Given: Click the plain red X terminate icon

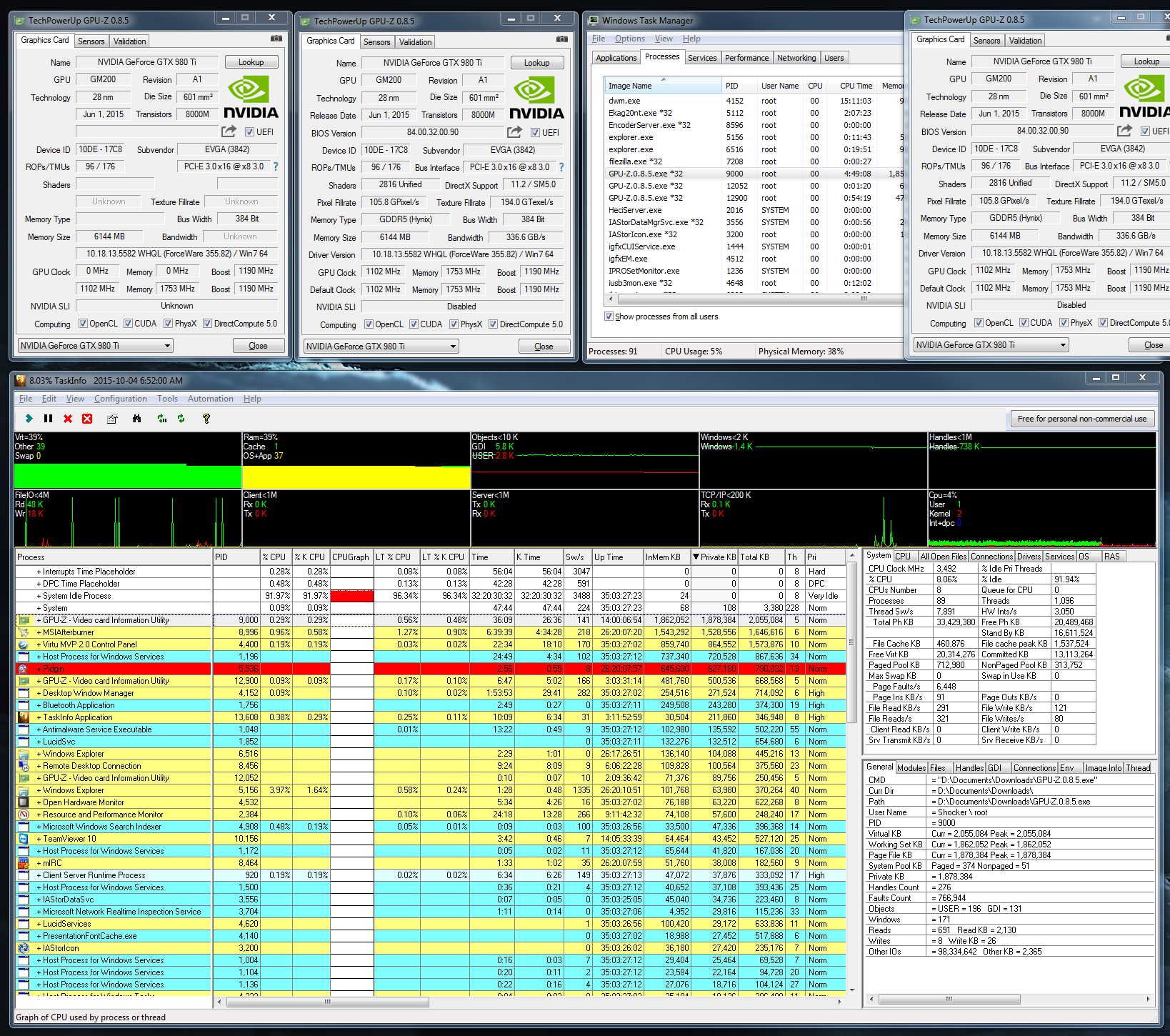Looking at the screenshot, I should [x=68, y=419].
